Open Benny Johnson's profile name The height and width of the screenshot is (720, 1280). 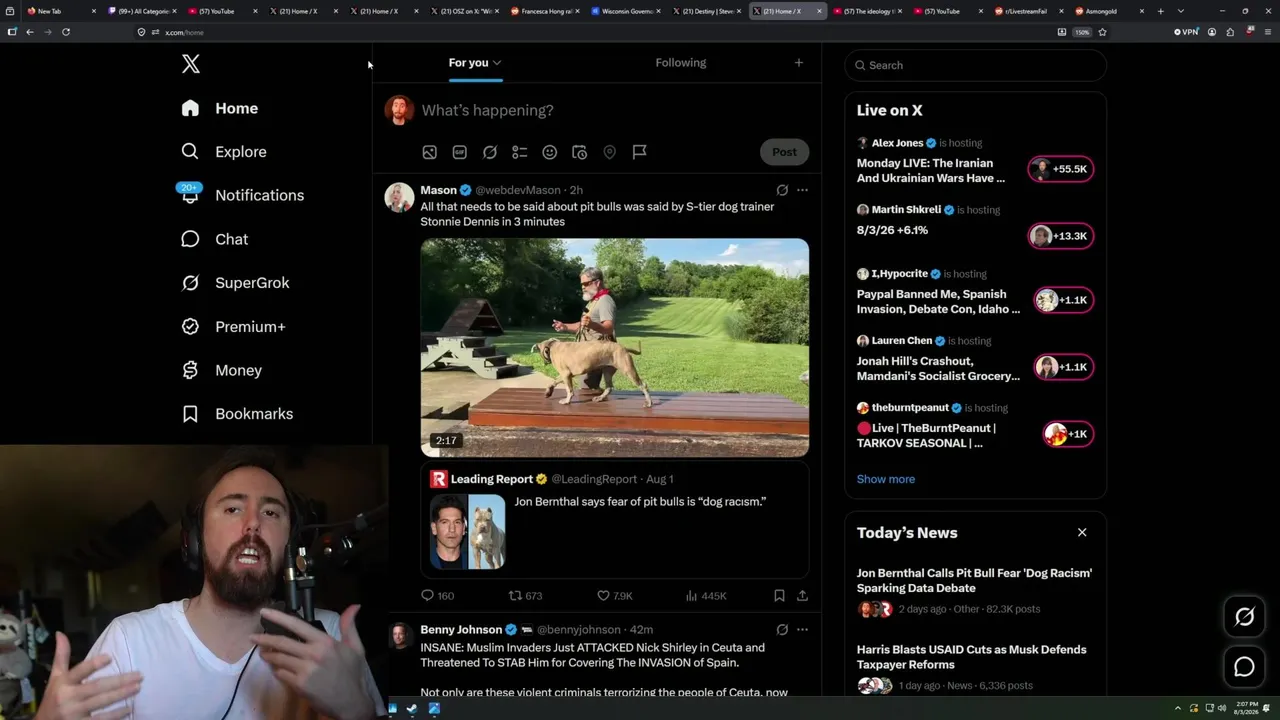(461, 630)
